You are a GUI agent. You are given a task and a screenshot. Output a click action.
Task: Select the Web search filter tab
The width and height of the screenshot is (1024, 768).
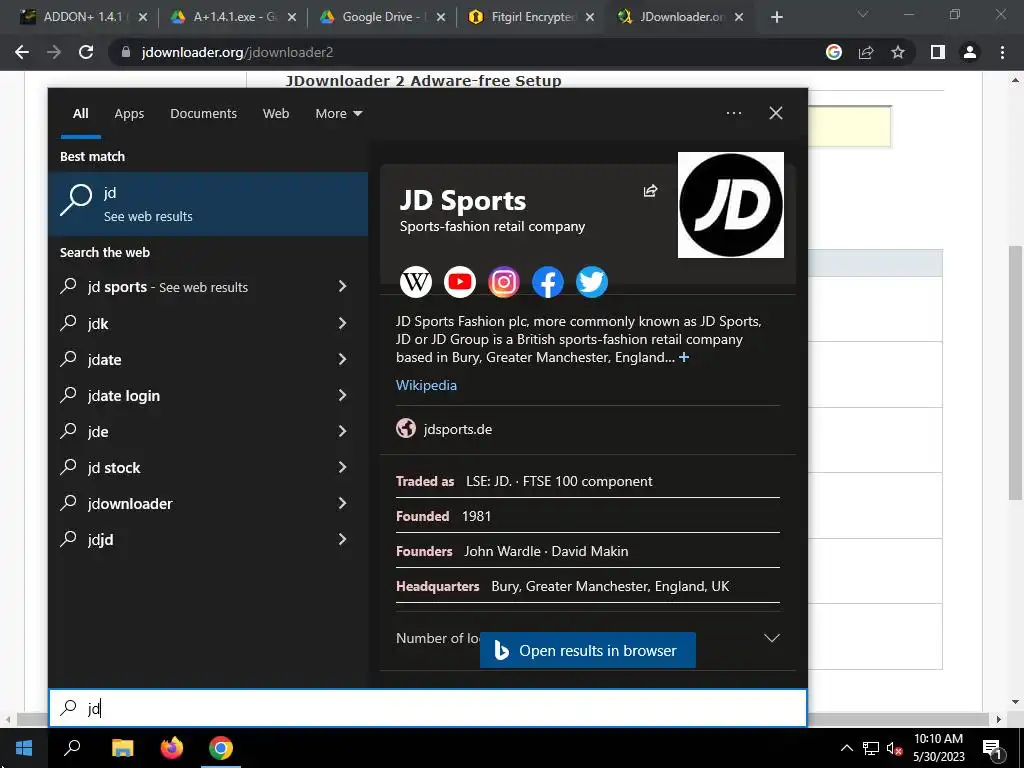point(276,114)
